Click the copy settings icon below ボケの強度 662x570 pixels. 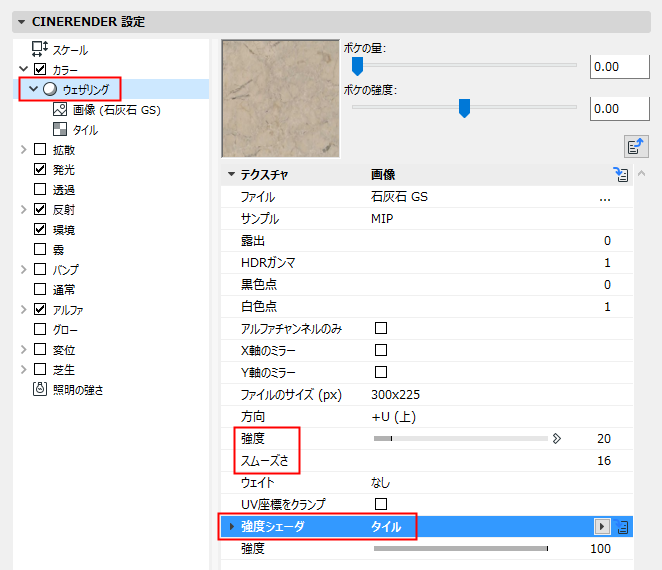tap(636, 147)
